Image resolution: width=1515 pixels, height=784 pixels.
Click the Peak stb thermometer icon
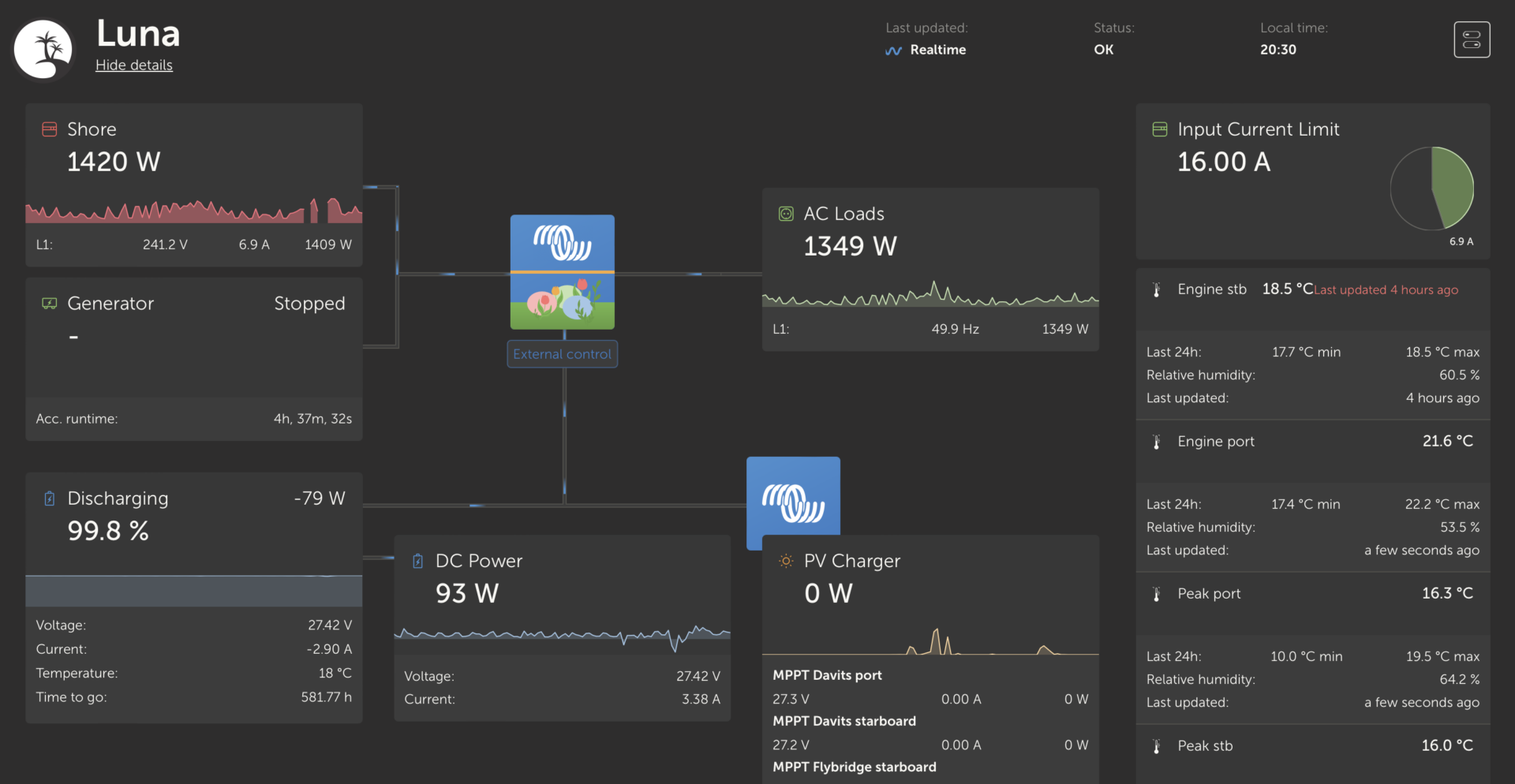pos(1157,746)
